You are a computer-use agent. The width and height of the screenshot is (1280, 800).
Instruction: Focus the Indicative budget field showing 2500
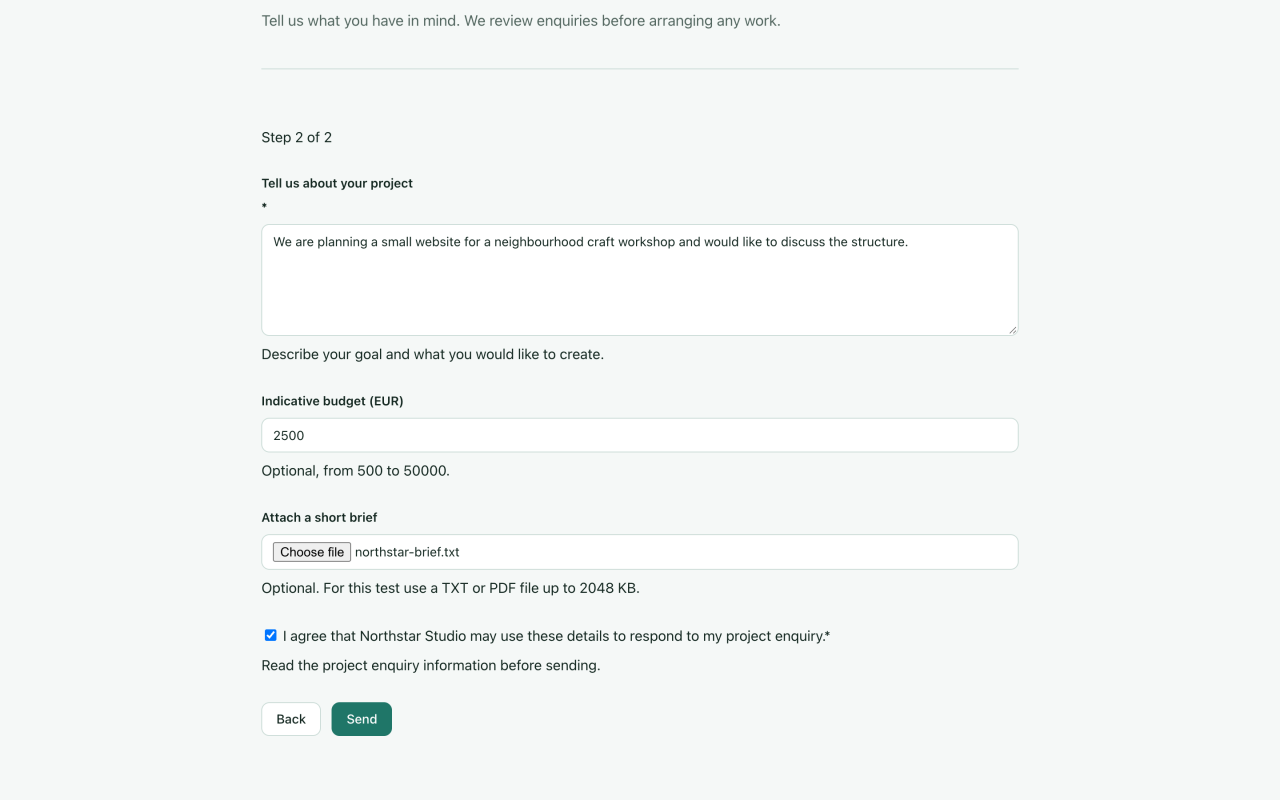640,435
